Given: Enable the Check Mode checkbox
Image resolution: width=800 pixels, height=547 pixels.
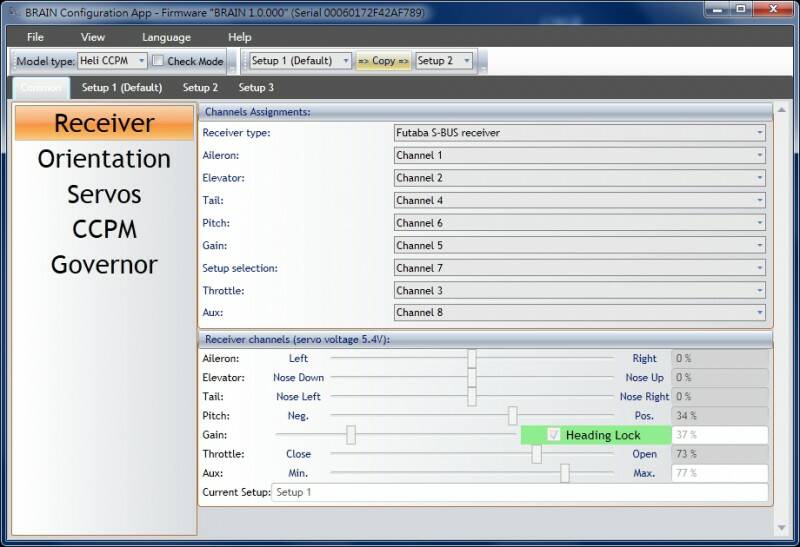Looking at the screenshot, I should (x=160, y=61).
